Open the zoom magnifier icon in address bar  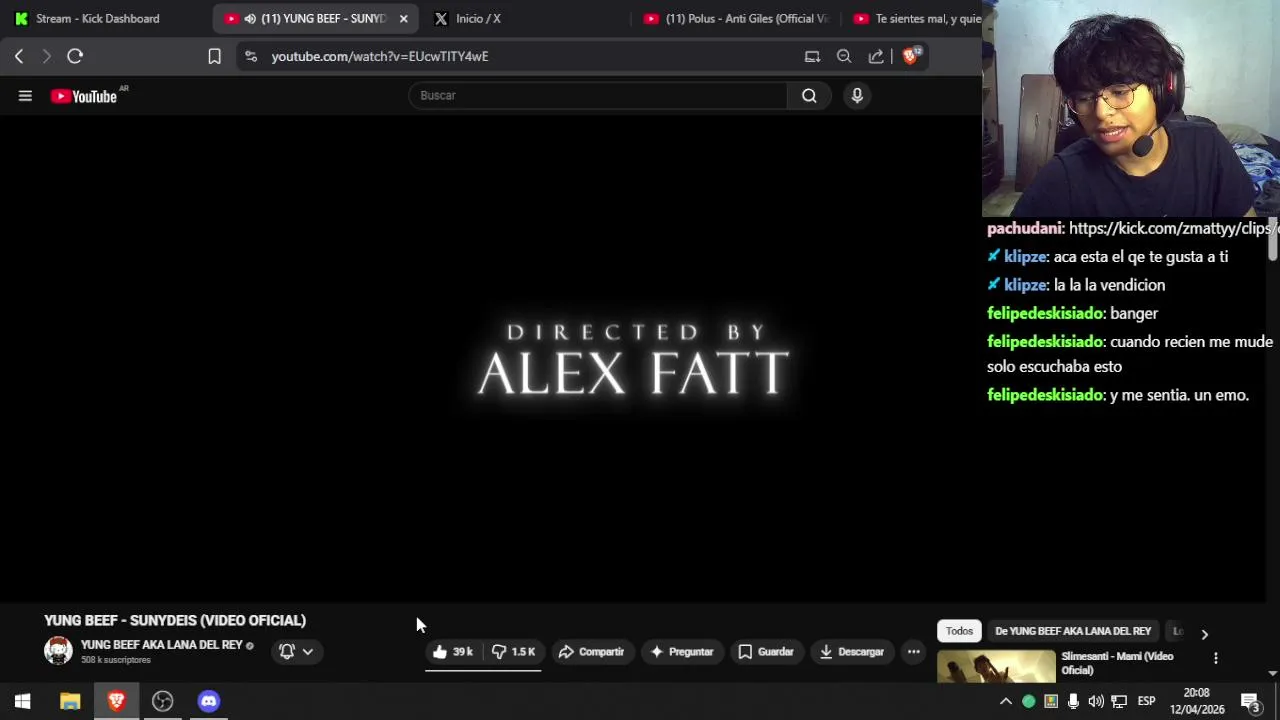point(844,57)
